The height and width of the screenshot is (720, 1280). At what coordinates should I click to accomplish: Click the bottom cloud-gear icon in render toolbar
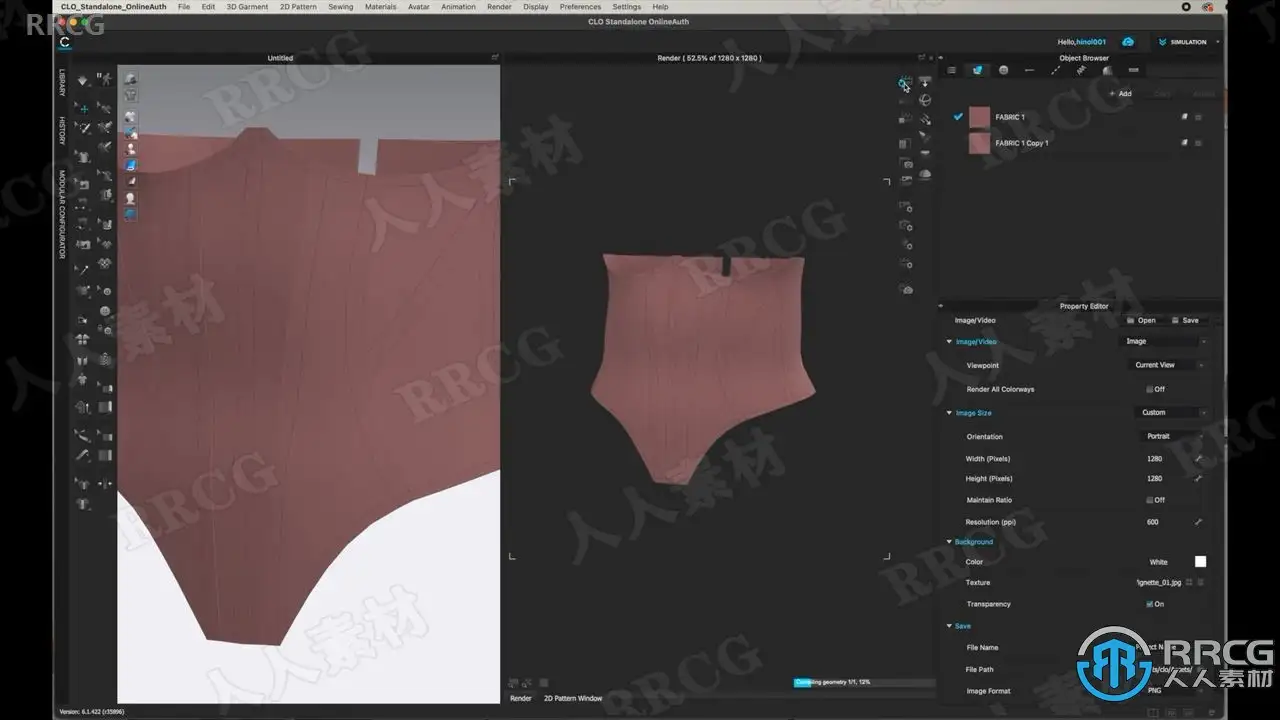(907, 290)
